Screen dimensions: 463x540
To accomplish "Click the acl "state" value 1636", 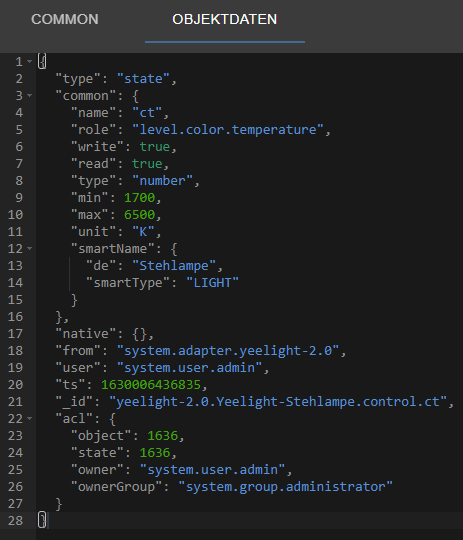I will (x=155, y=453).
